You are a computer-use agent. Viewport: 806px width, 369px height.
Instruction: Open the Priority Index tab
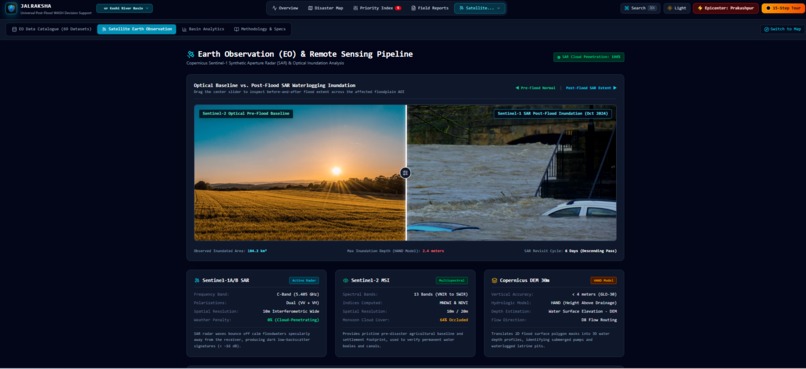(377, 8)
